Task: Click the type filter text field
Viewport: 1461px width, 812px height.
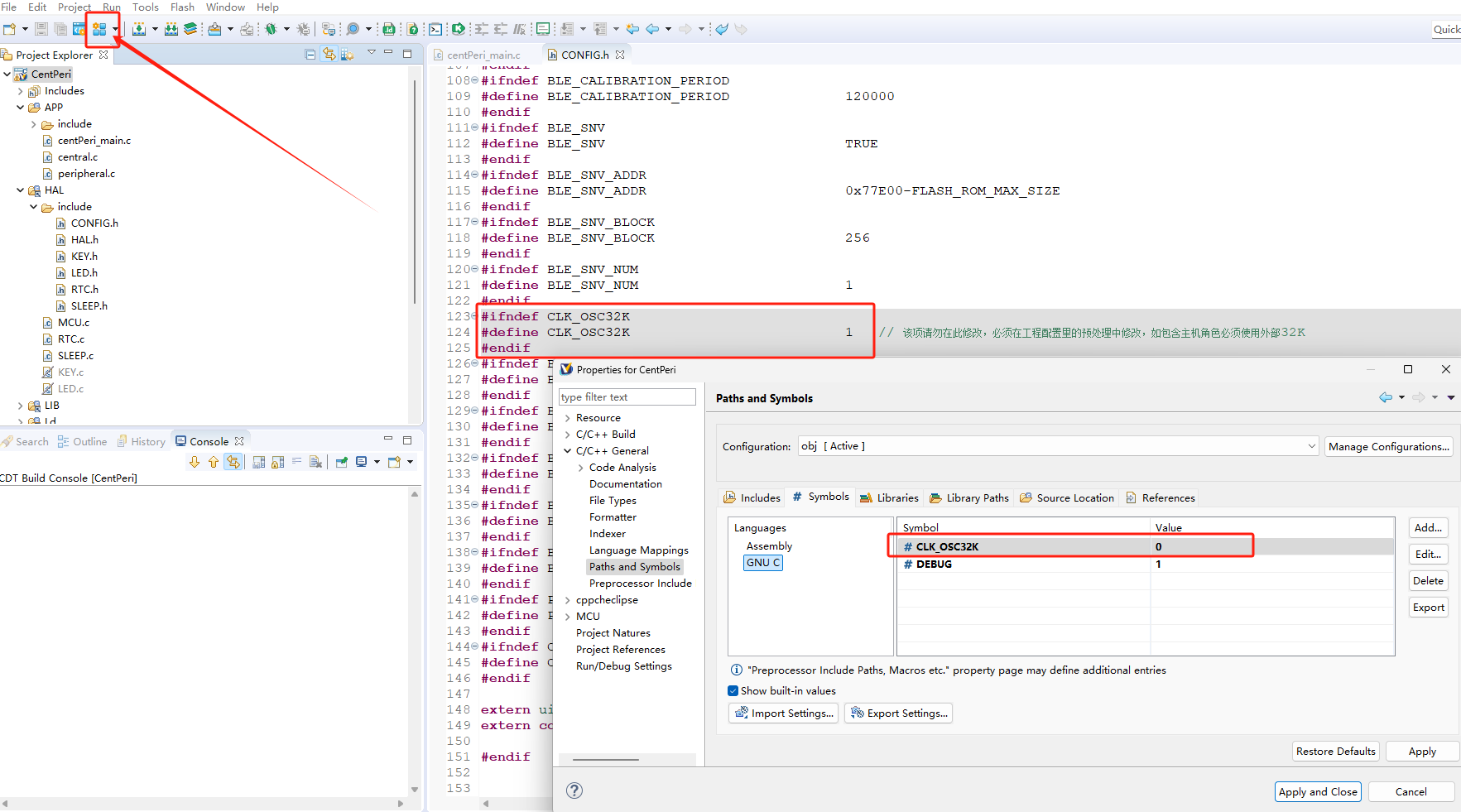Action: pyautogui.click(x=627, y=397)
